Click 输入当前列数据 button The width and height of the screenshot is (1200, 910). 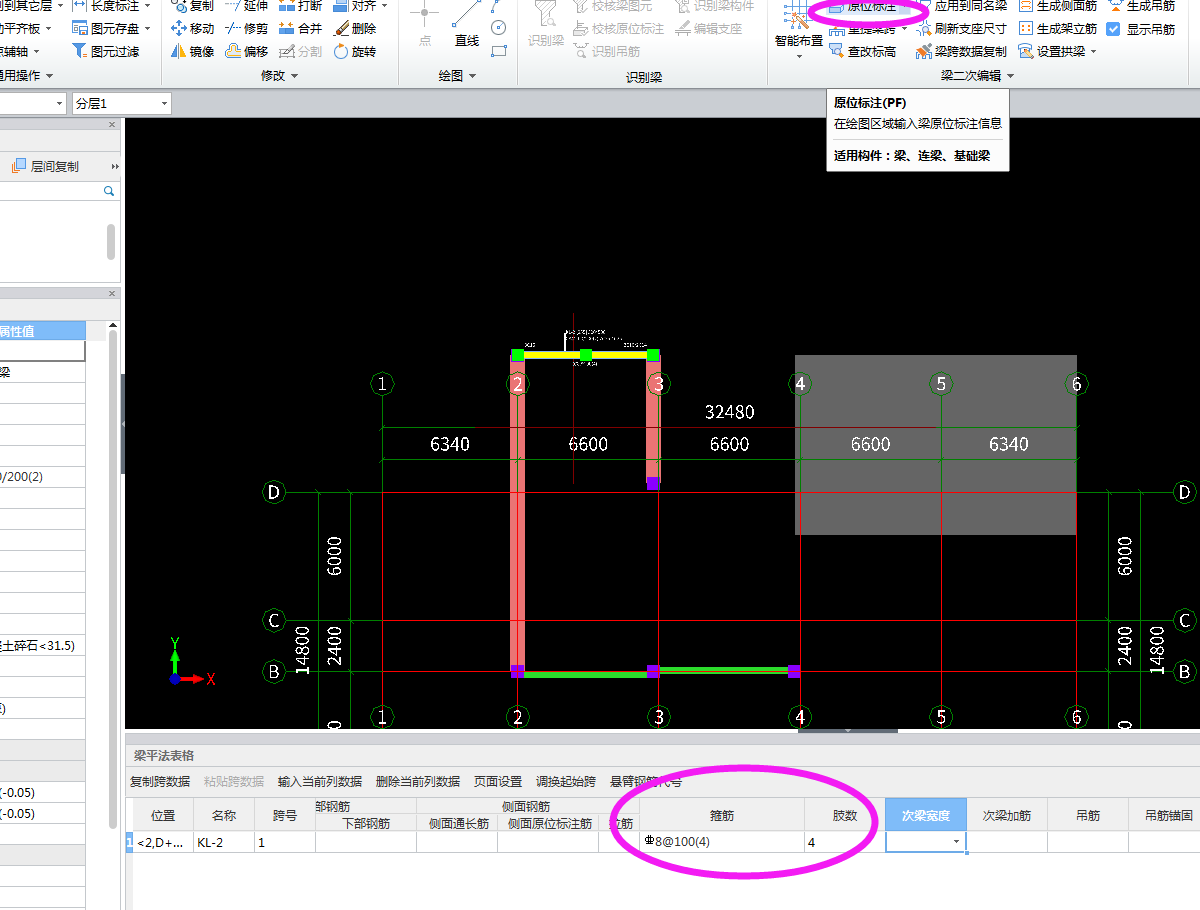pos(320,781)
